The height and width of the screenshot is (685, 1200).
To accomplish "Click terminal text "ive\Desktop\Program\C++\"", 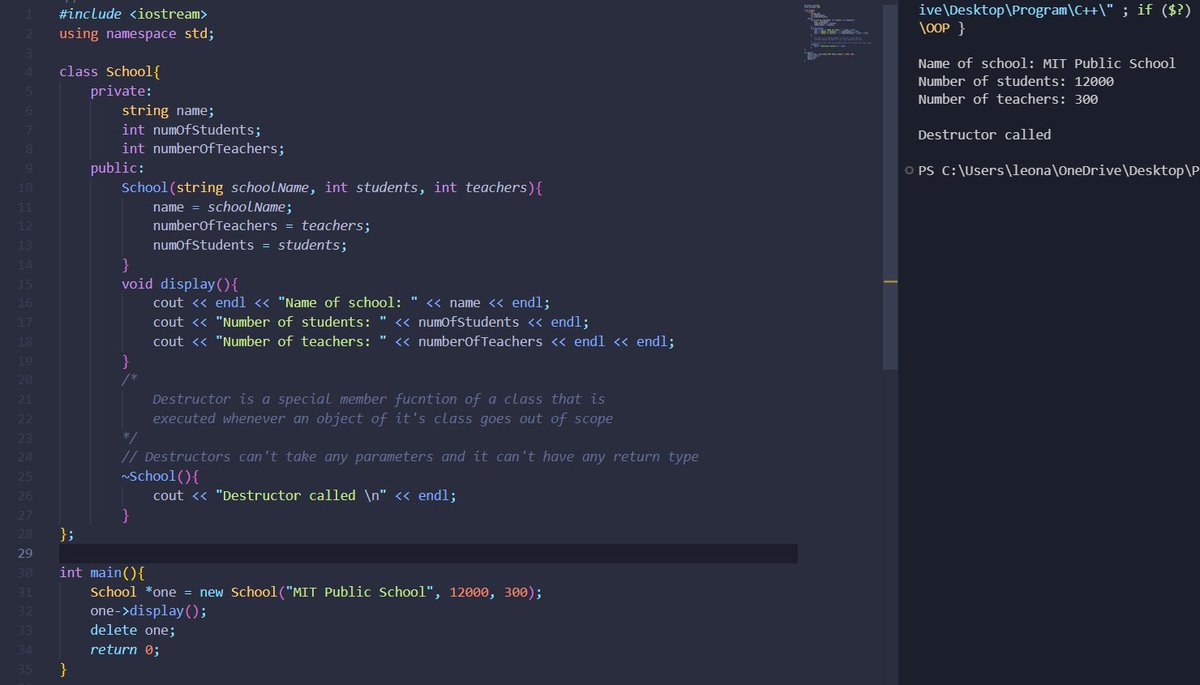I will (1016, 11).
